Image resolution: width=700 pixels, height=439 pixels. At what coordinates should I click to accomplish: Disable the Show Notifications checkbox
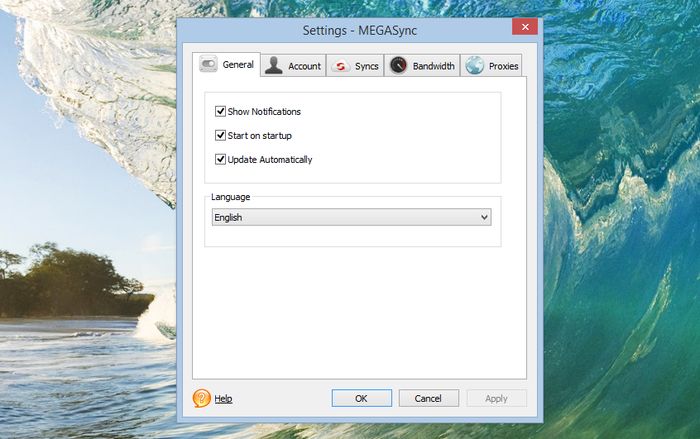pos(221,111)
